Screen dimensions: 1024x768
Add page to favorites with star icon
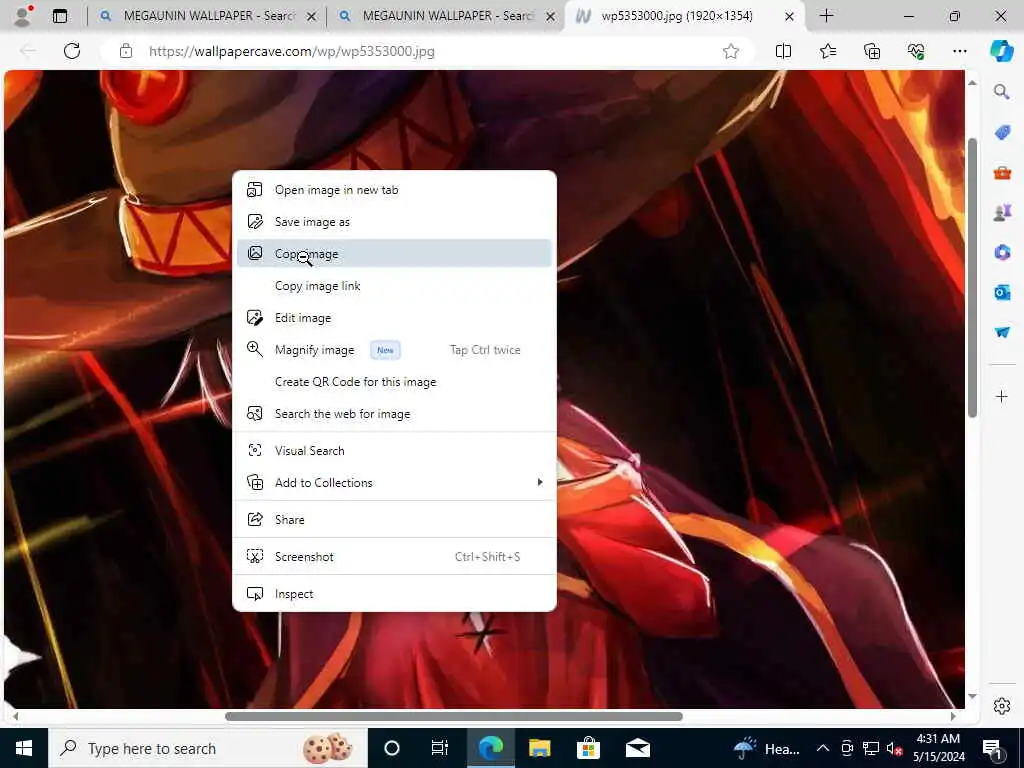(731, 51)
